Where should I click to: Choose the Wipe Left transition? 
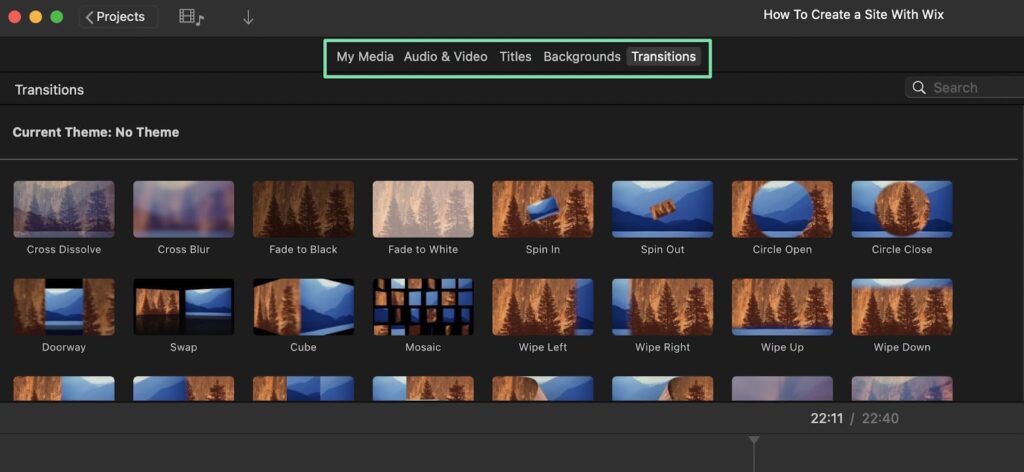543,307
